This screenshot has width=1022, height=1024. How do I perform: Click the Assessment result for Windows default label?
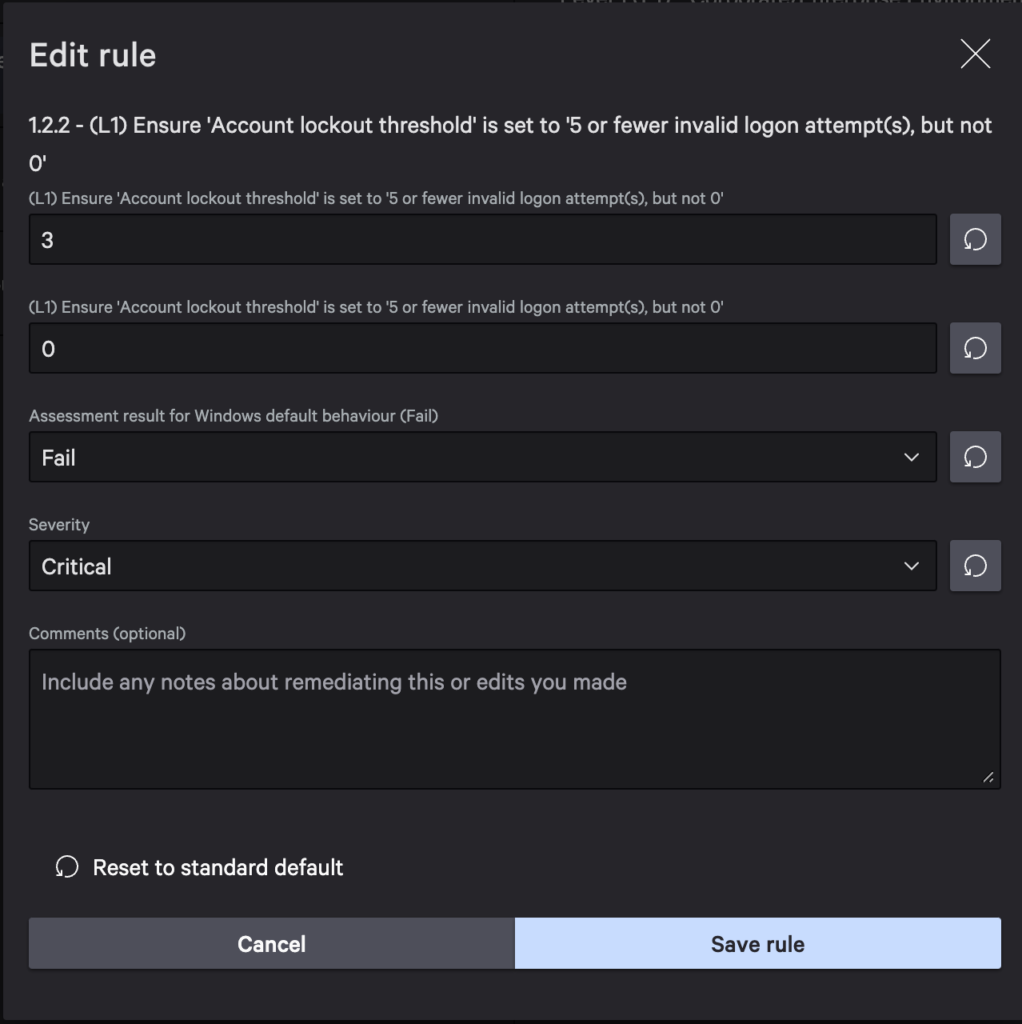point(233,416)
